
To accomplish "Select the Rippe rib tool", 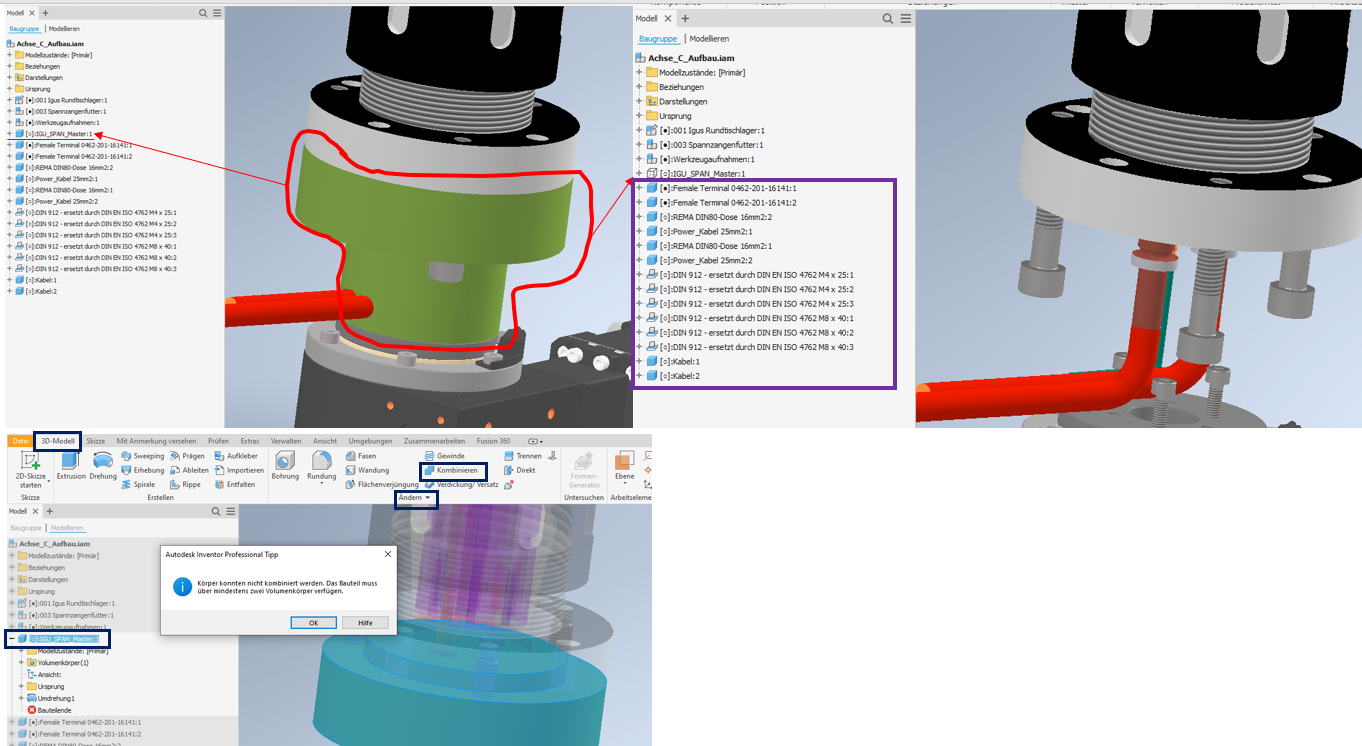I will [x=185, y=484].
